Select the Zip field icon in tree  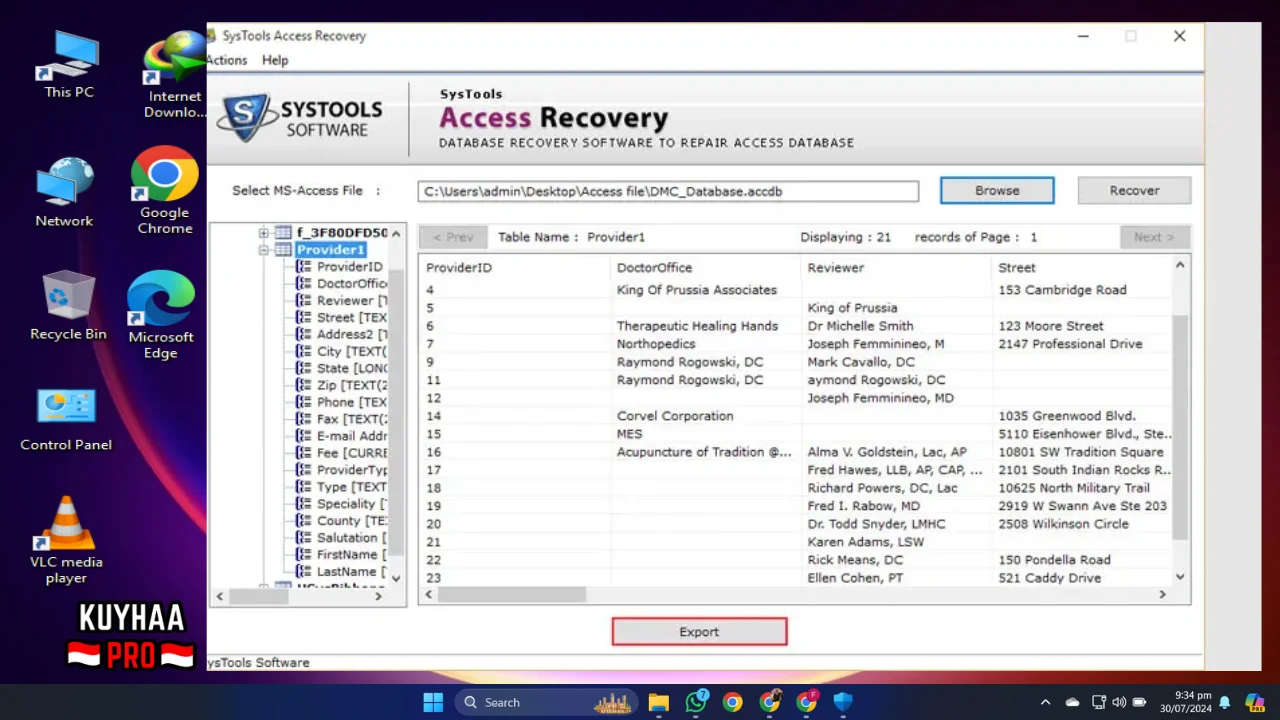pos(304,386)
